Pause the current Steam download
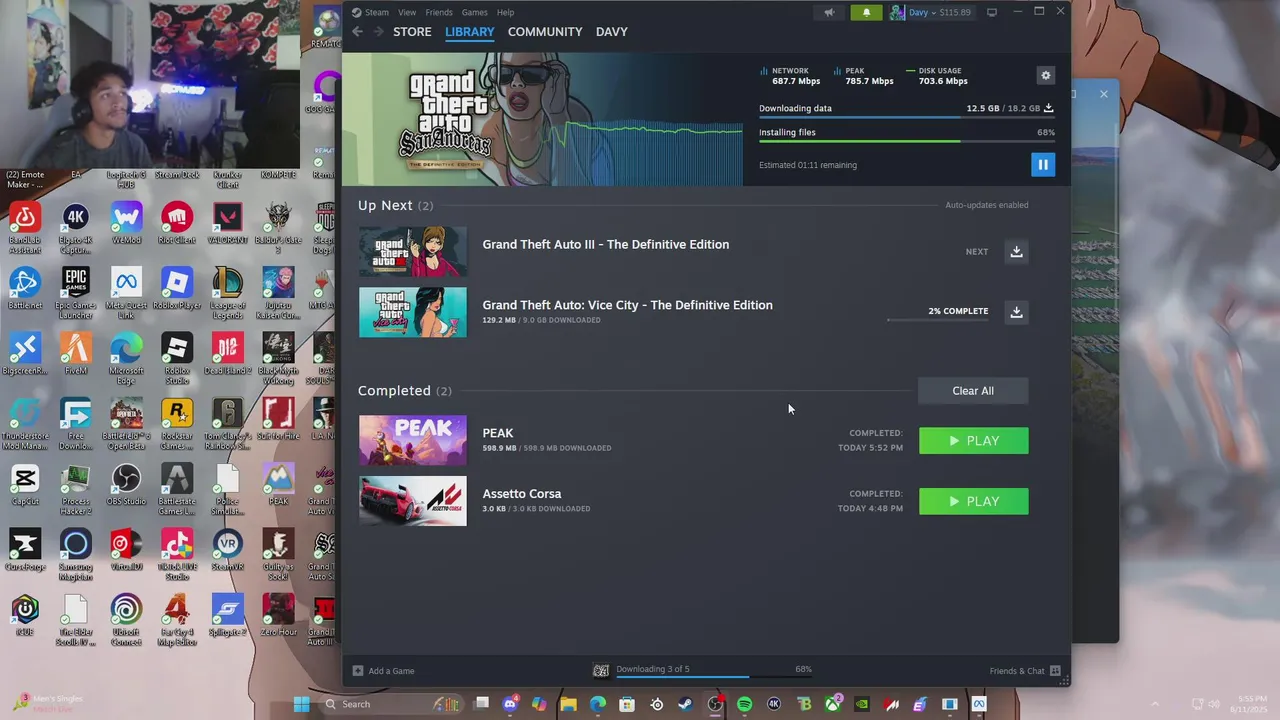Screen dimensions: 1280x720 tap(1042, 165)
